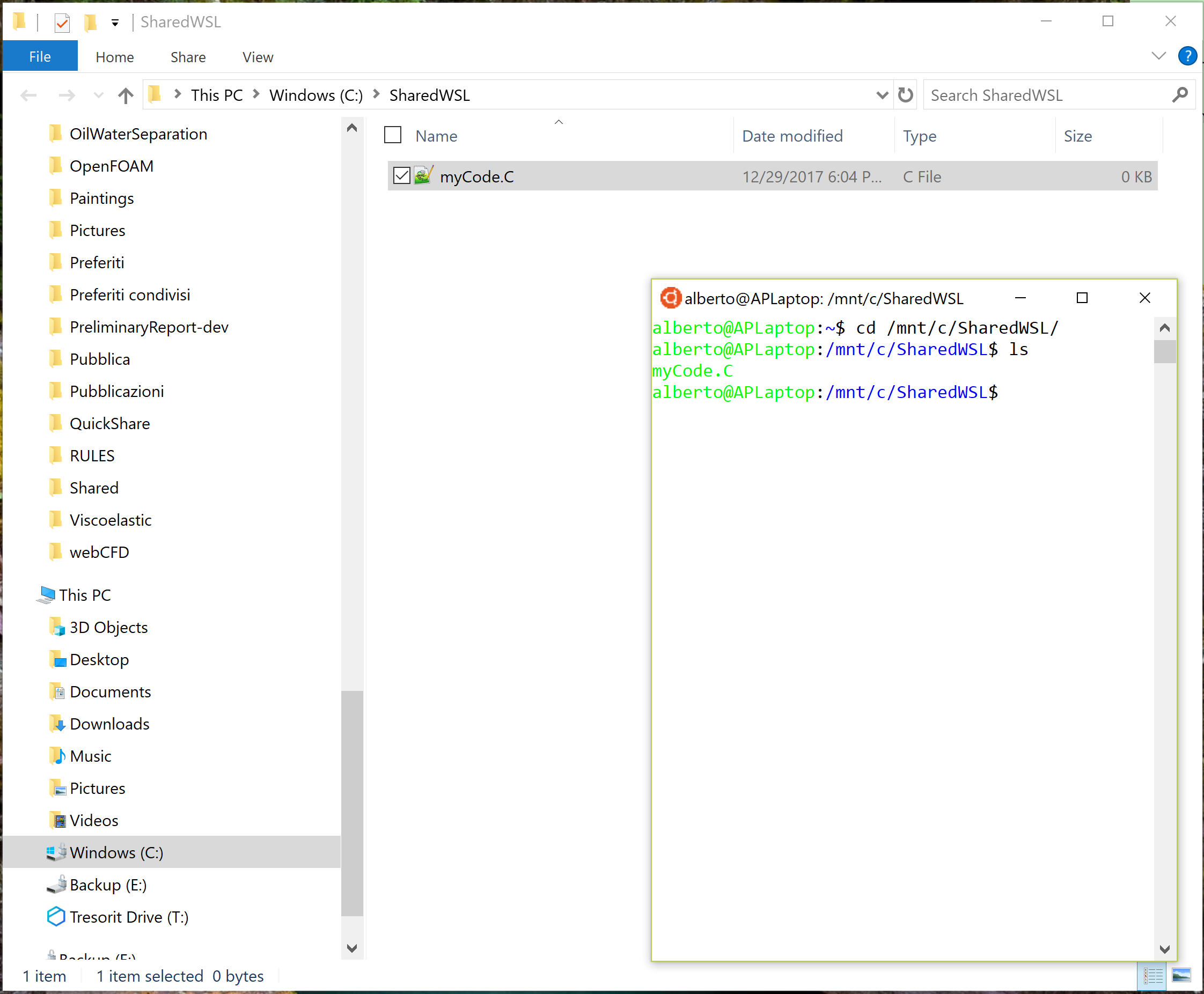Click SharedWSL in the address bar

pyautogui.click(x=430, y=95)
